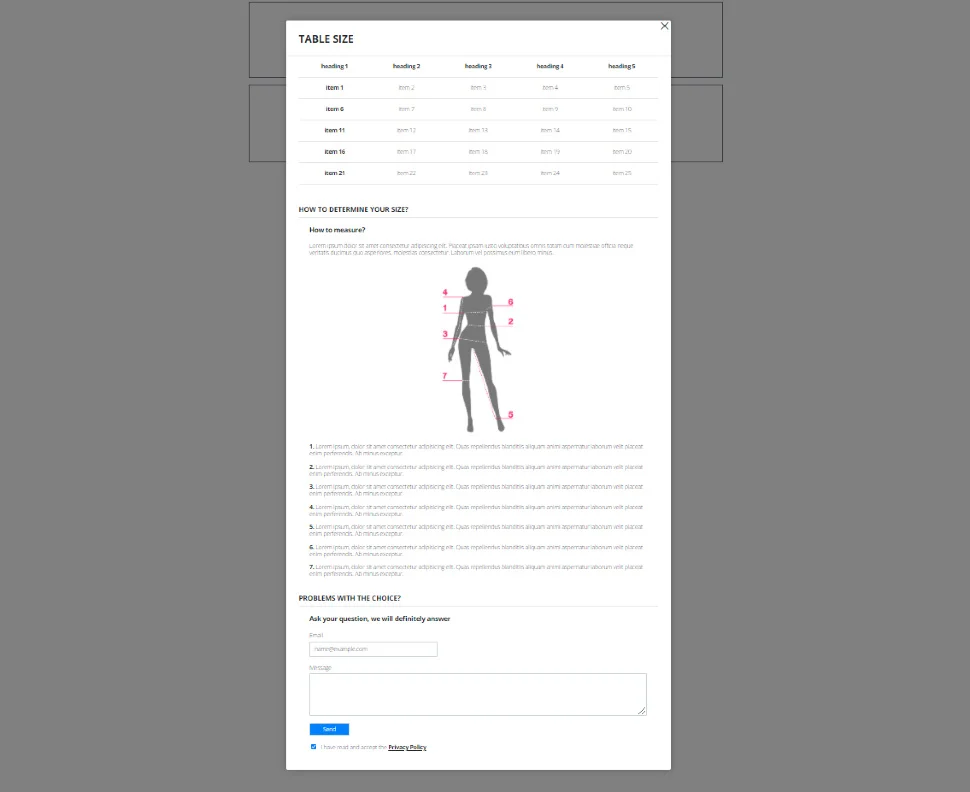Click the 'How to measure?' subheading

tap(337, 230)
